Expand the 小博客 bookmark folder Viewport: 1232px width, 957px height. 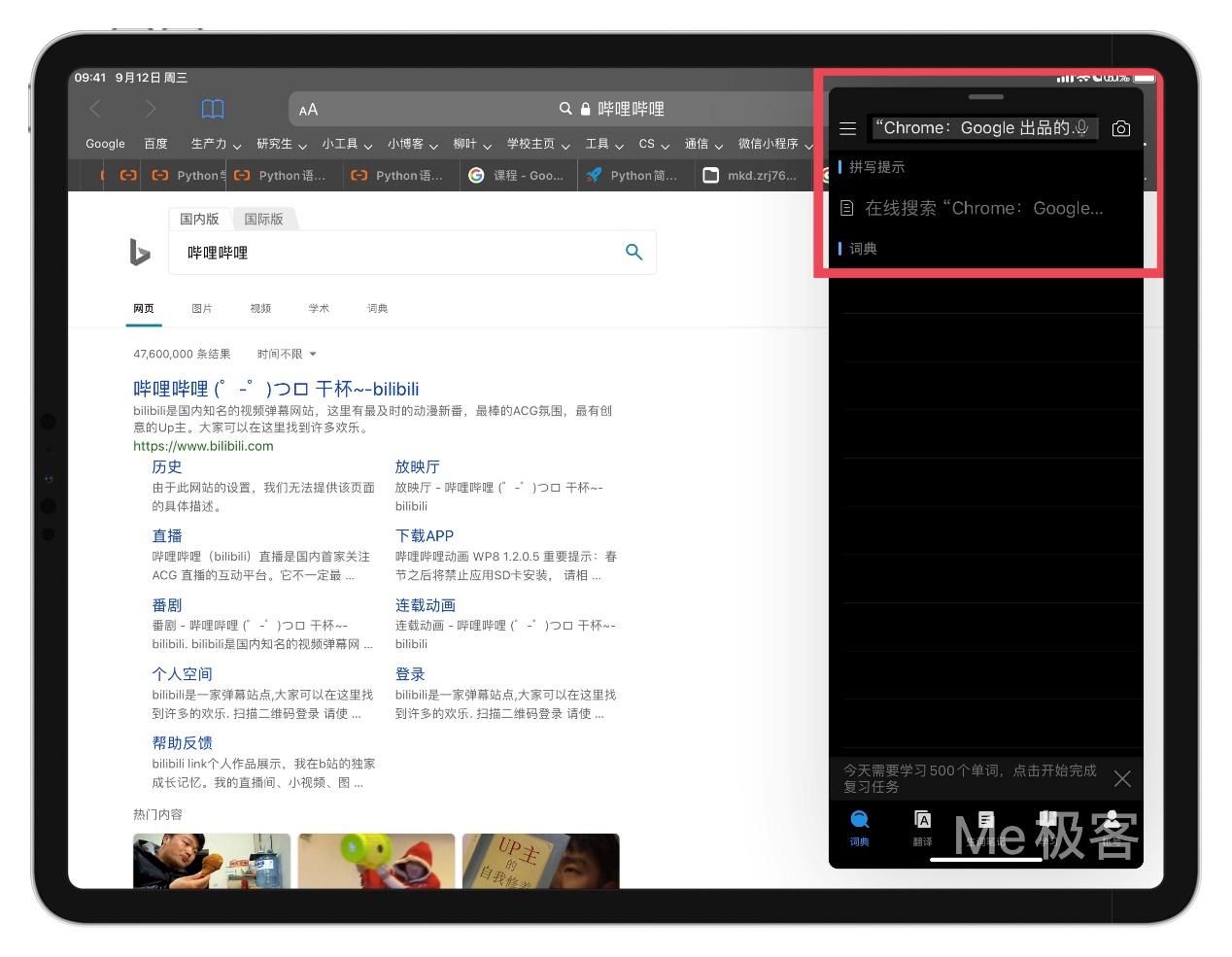point(413,144)
